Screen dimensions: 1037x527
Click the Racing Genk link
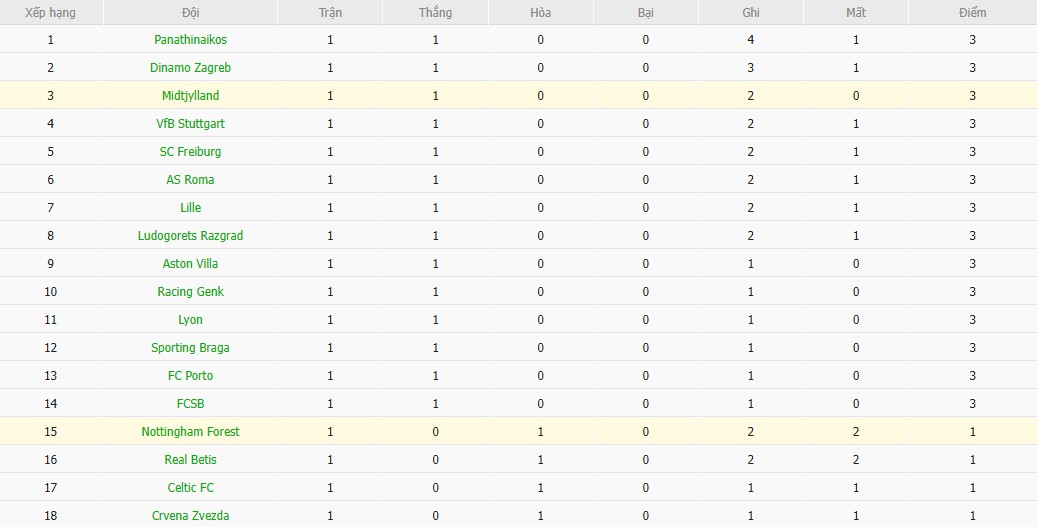(x=190, y=292)
